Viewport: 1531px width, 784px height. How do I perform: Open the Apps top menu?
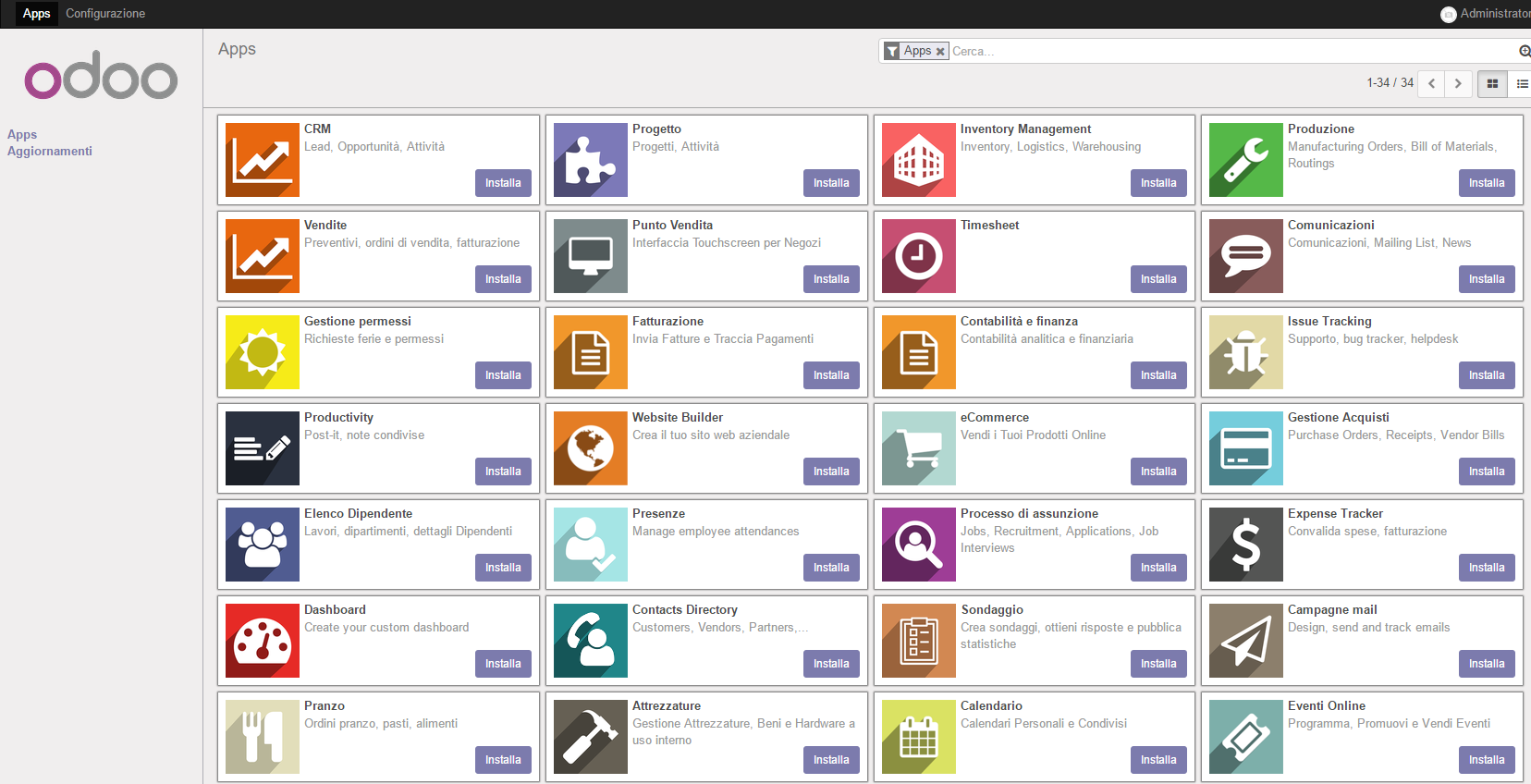click(37, 14)
